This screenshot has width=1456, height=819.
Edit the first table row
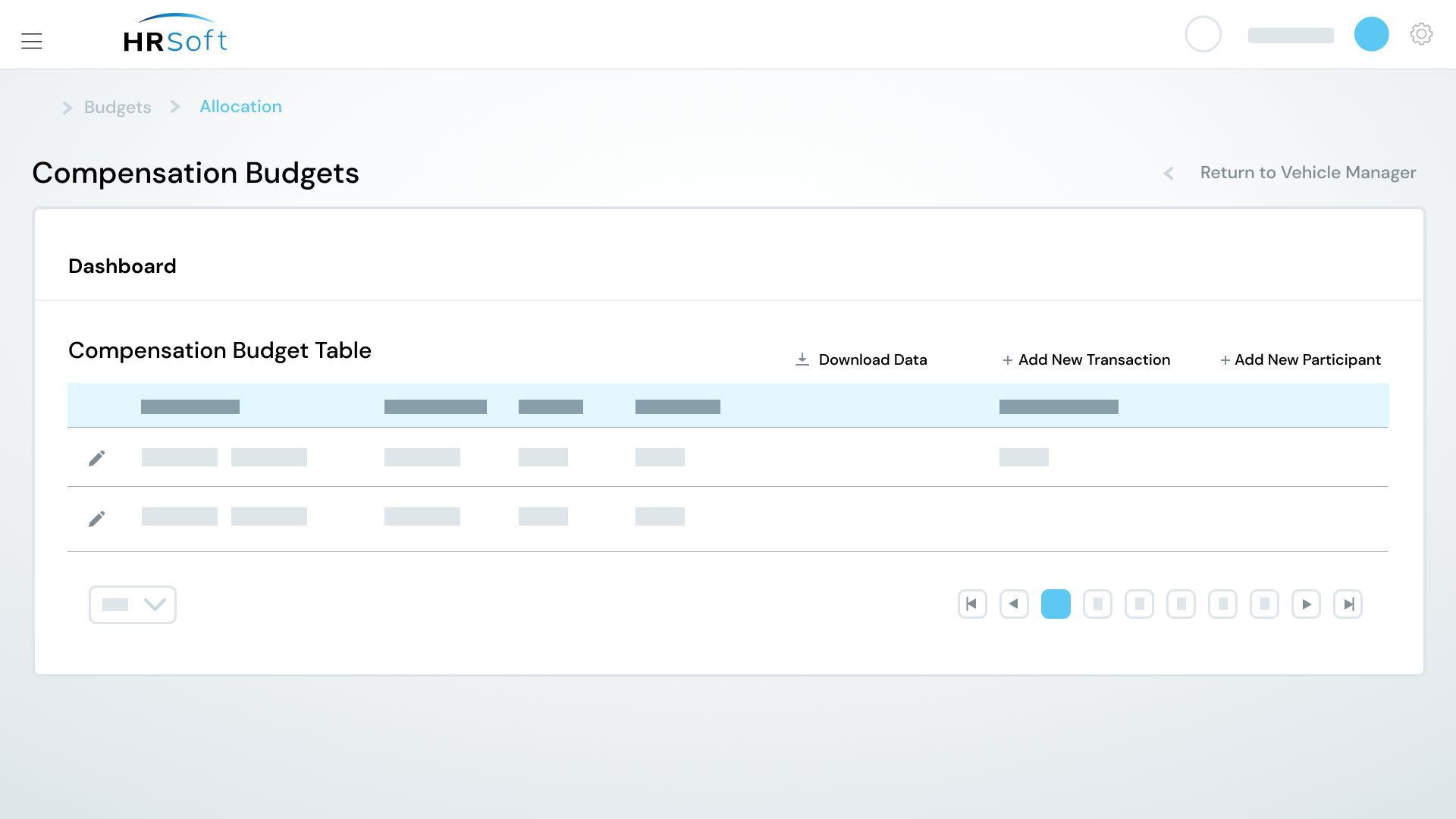(96, 458)
